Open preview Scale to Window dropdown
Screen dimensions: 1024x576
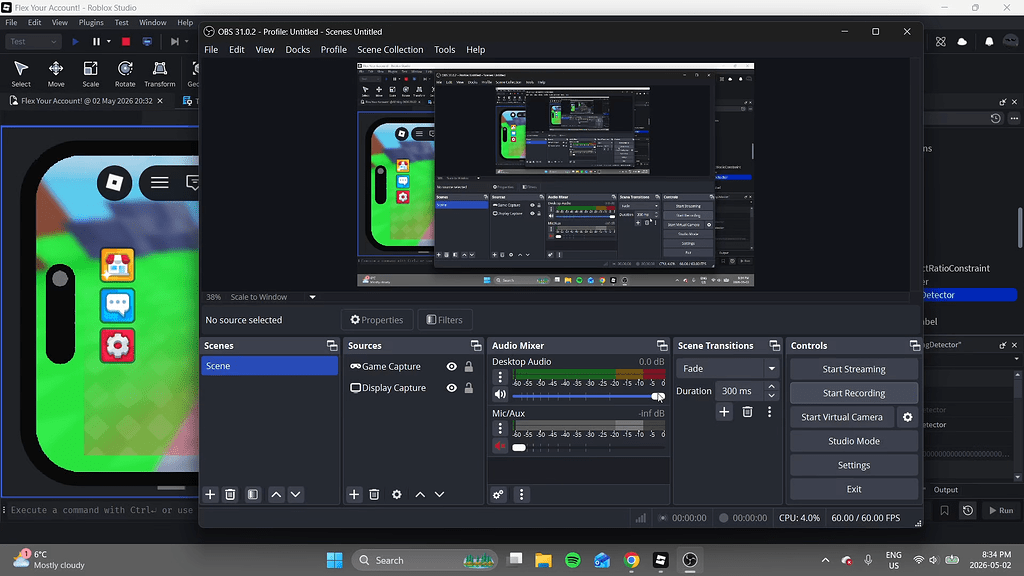[312, 297]
